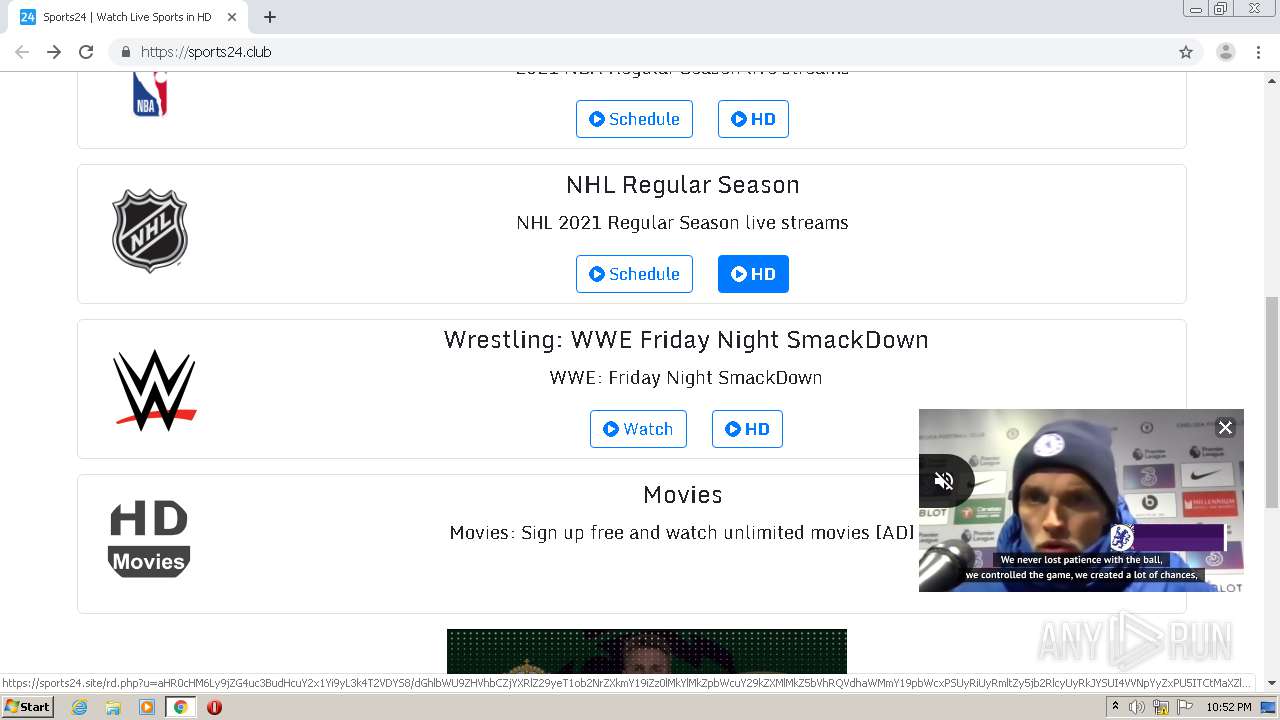Viewport: 1280px width, 720px height.
Task: Click Show desktop button
Action: click(1268, 707)
